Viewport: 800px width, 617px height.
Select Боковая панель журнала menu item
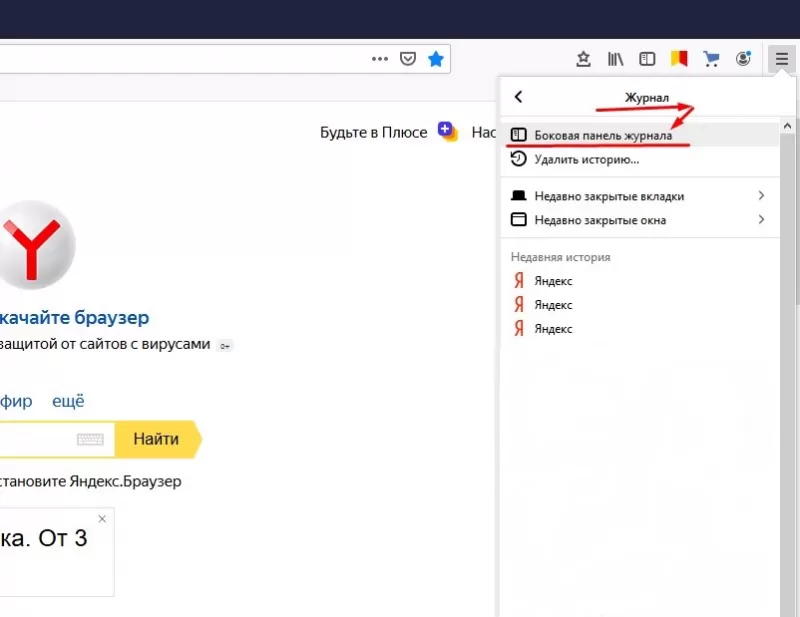[x=640, y=135]
